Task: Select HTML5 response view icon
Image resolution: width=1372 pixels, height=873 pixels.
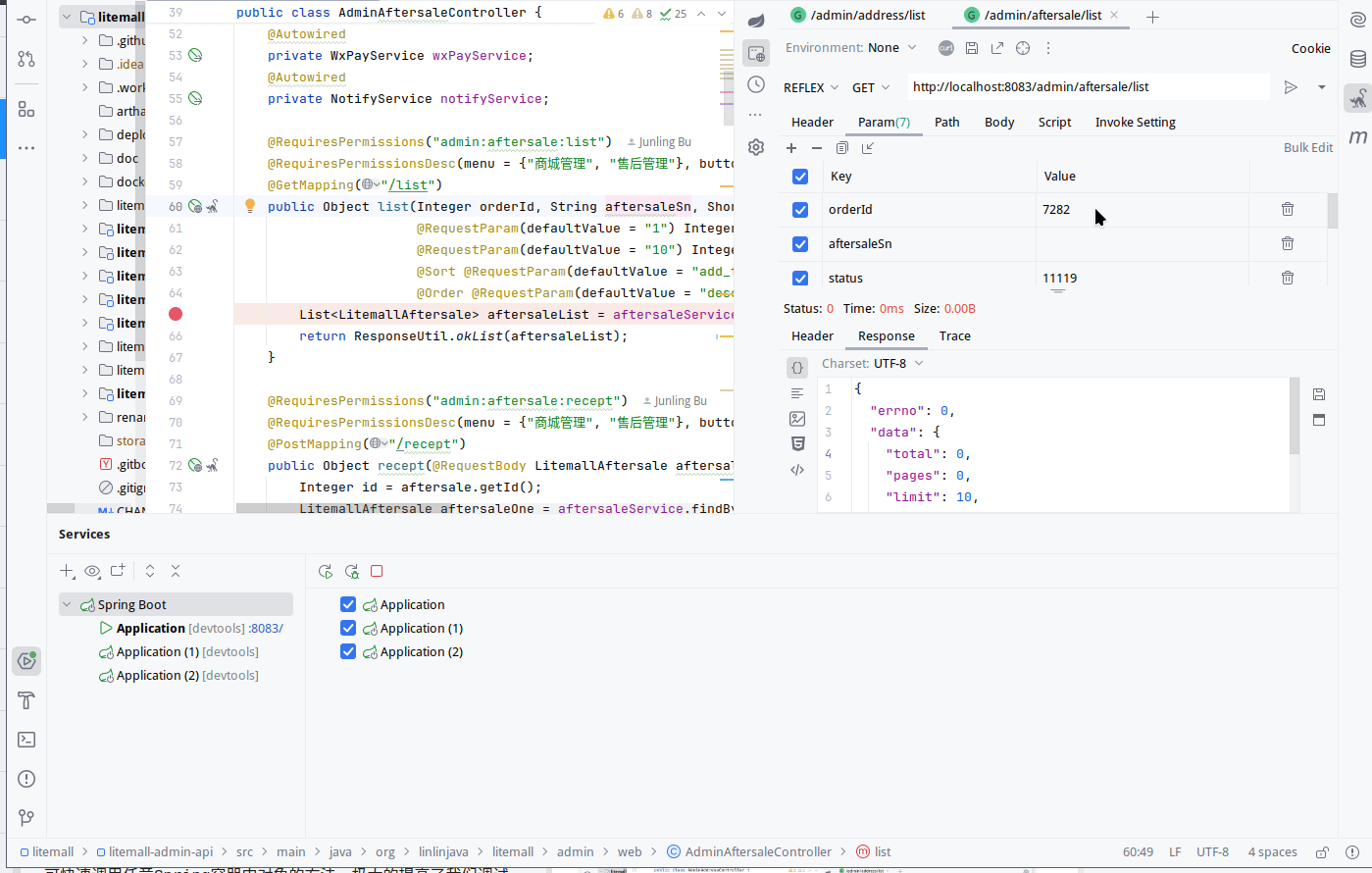Action: click(797, 444)
